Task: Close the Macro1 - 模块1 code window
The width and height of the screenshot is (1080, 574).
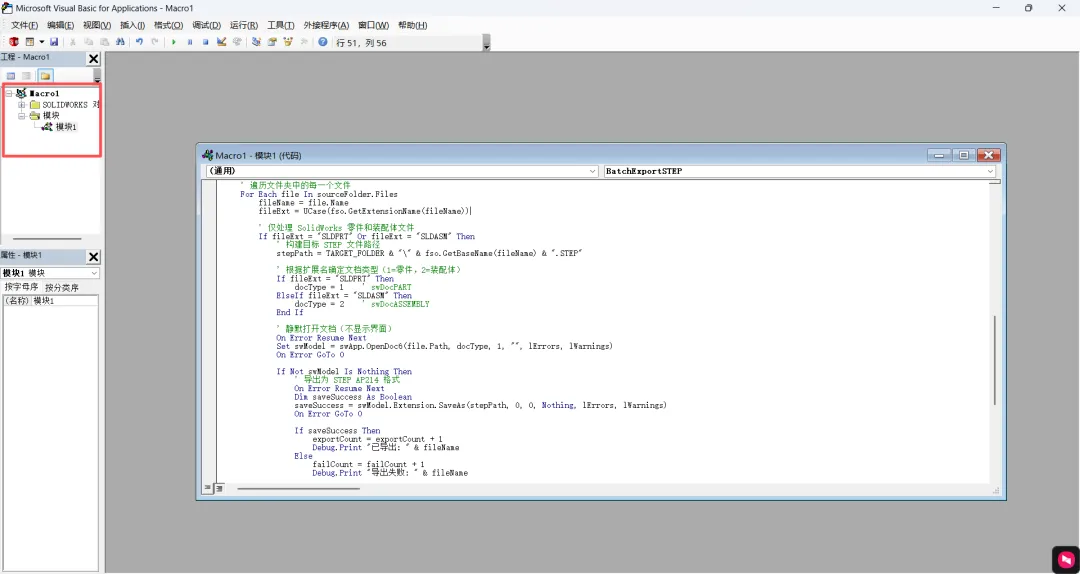Action: pyautogui.click(x=988, y=156)
